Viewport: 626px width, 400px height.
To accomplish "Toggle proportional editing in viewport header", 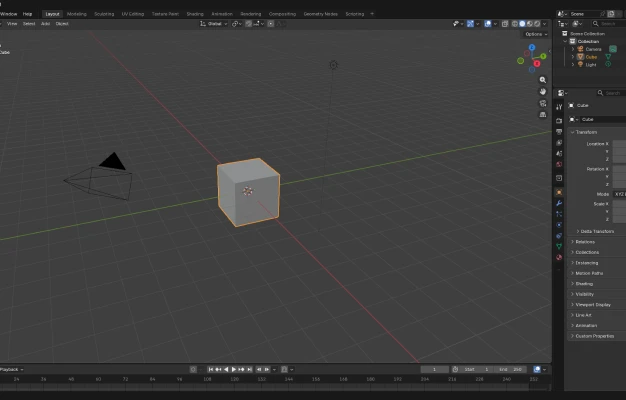I will (x=271, y=24).
